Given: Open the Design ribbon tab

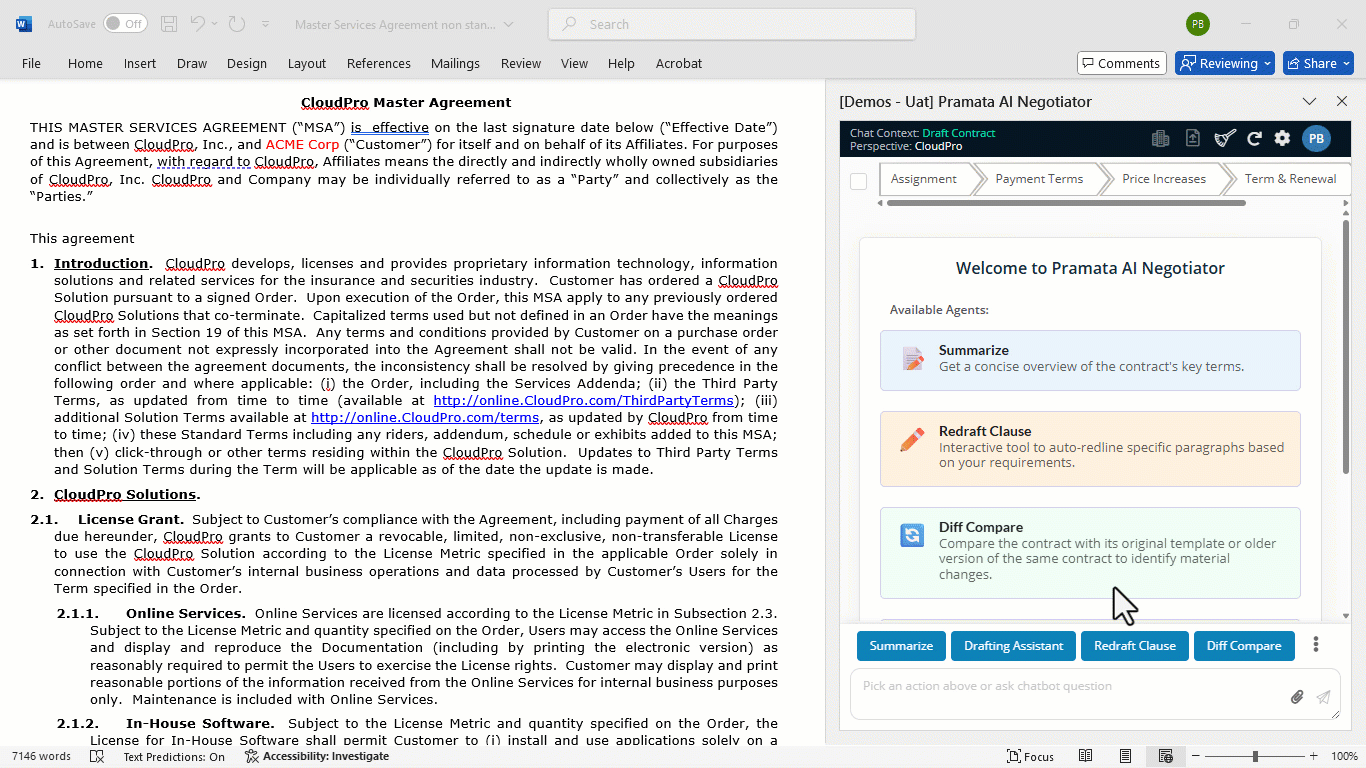Looking at the screenshot, I should pos(247,63).
